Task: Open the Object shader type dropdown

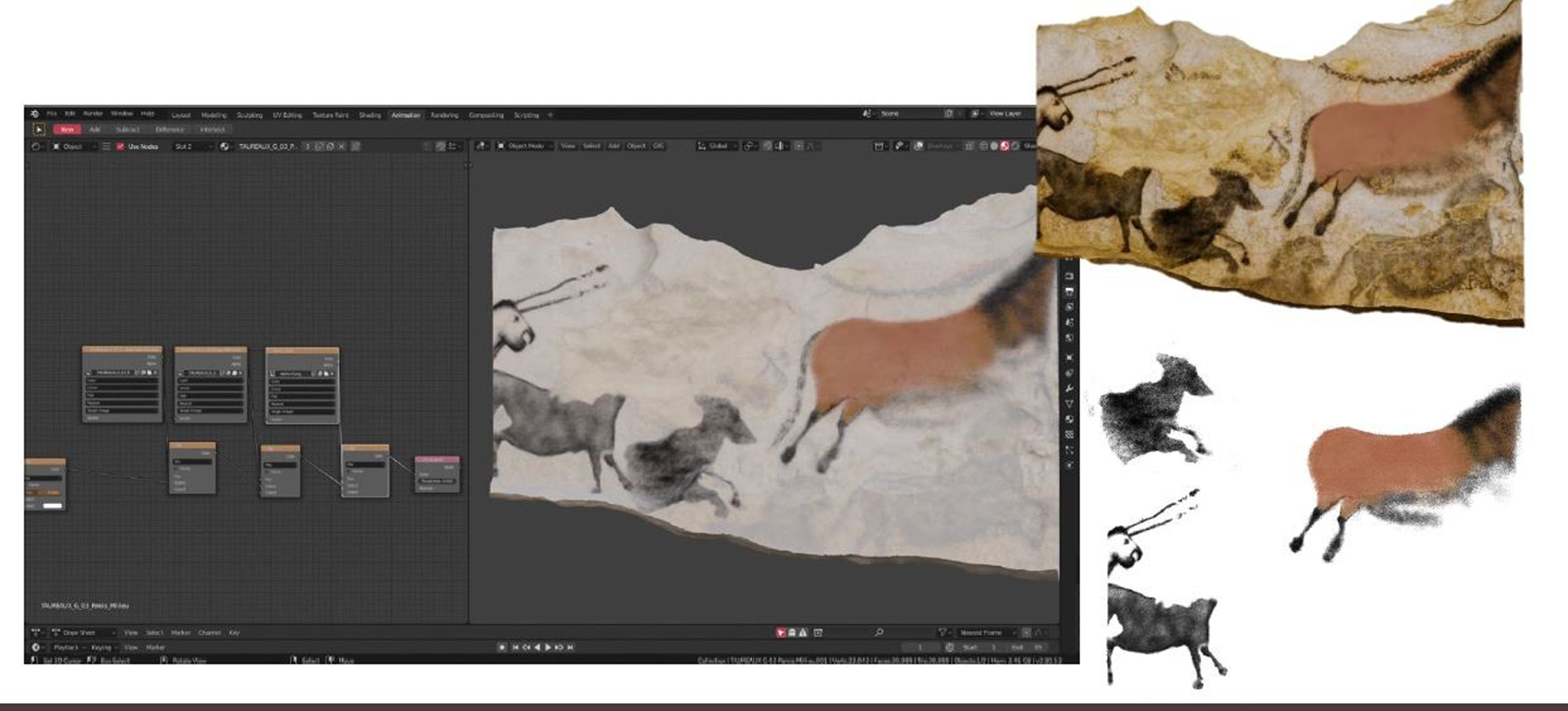Action: click(x=73, y=146)
